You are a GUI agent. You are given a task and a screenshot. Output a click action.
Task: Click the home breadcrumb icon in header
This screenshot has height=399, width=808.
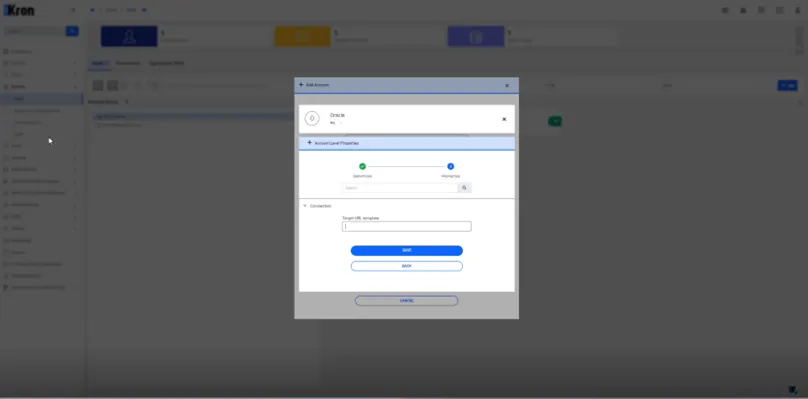point(92,10)
